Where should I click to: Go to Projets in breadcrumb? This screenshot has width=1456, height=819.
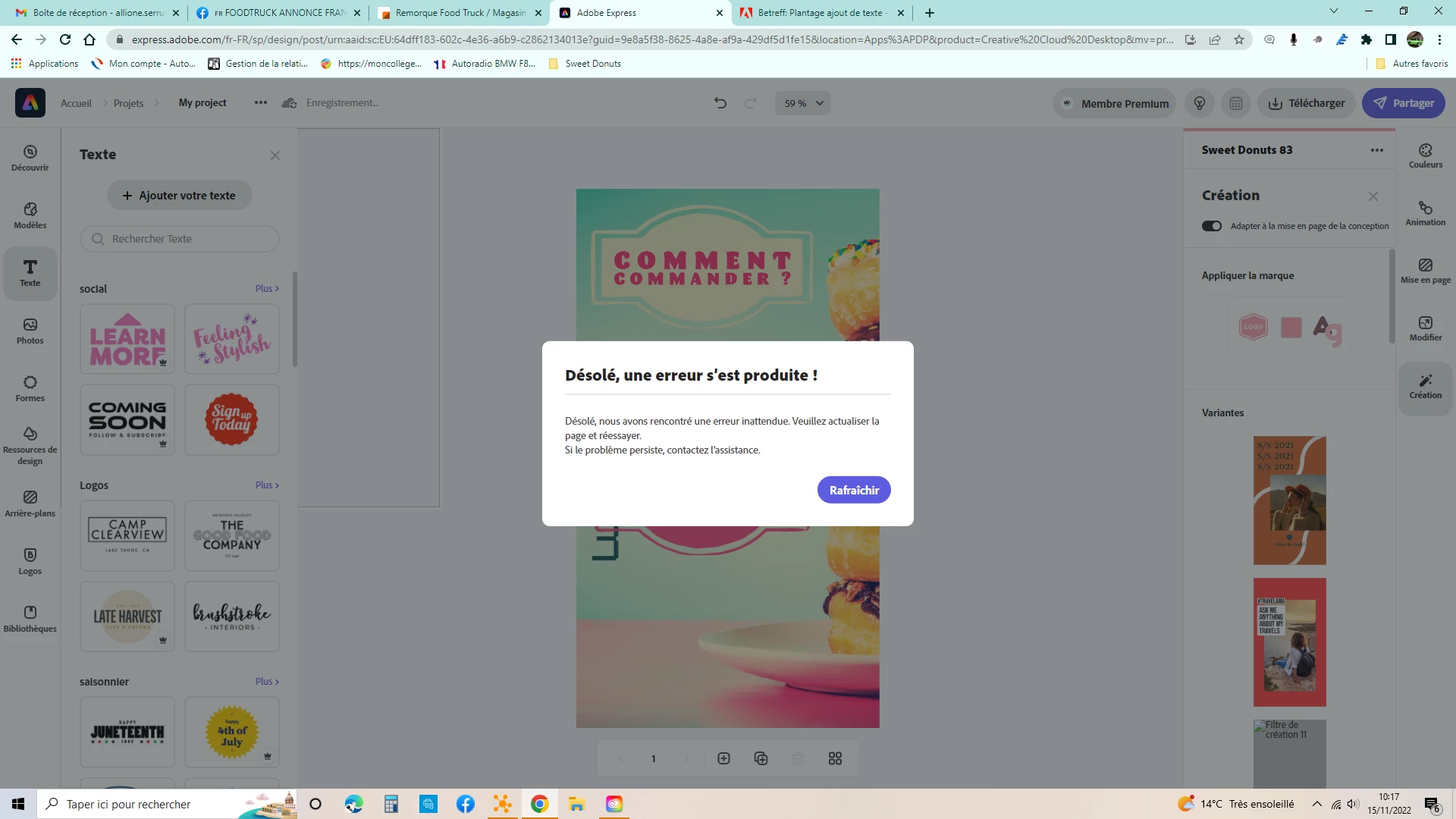[x=128, y=103]
